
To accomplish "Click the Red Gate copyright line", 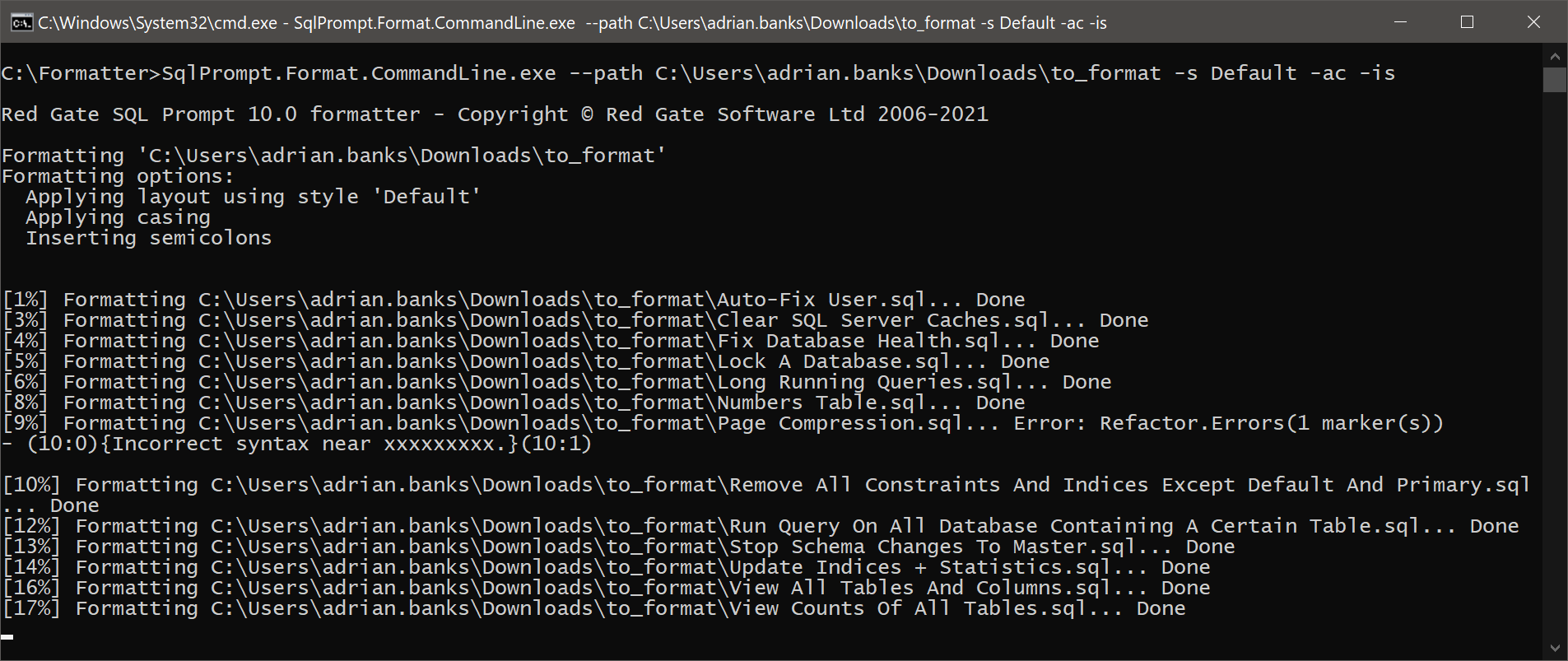I will click(495, 114).
